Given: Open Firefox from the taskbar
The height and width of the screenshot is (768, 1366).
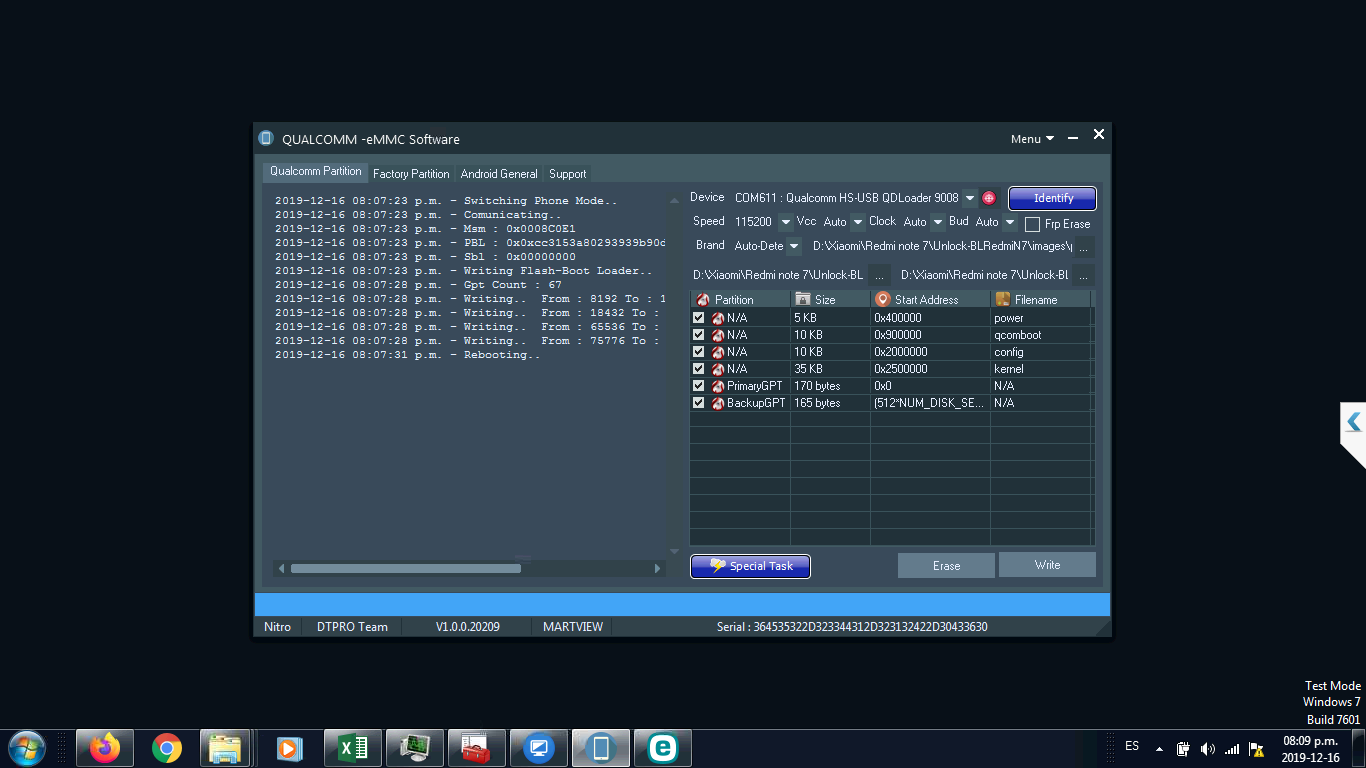Looking at the screenshot, I should point(104,748).
